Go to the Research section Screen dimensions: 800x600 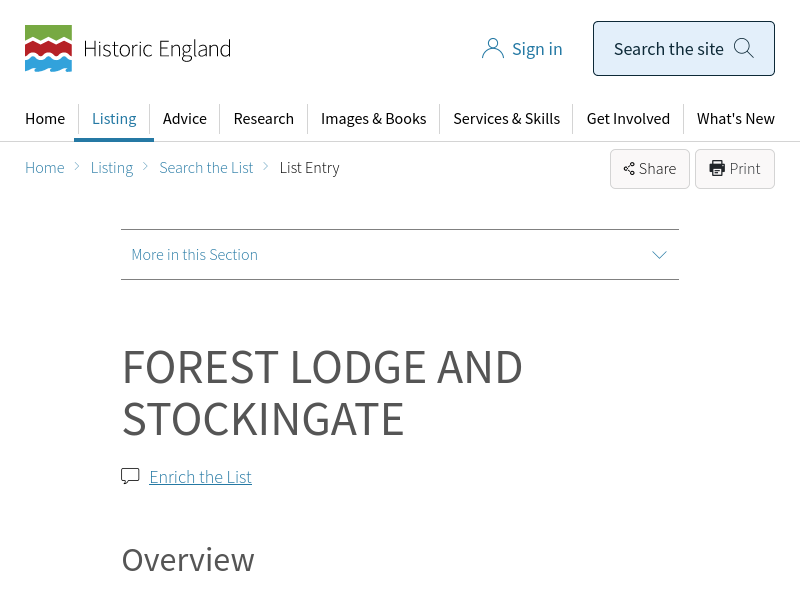264,119
